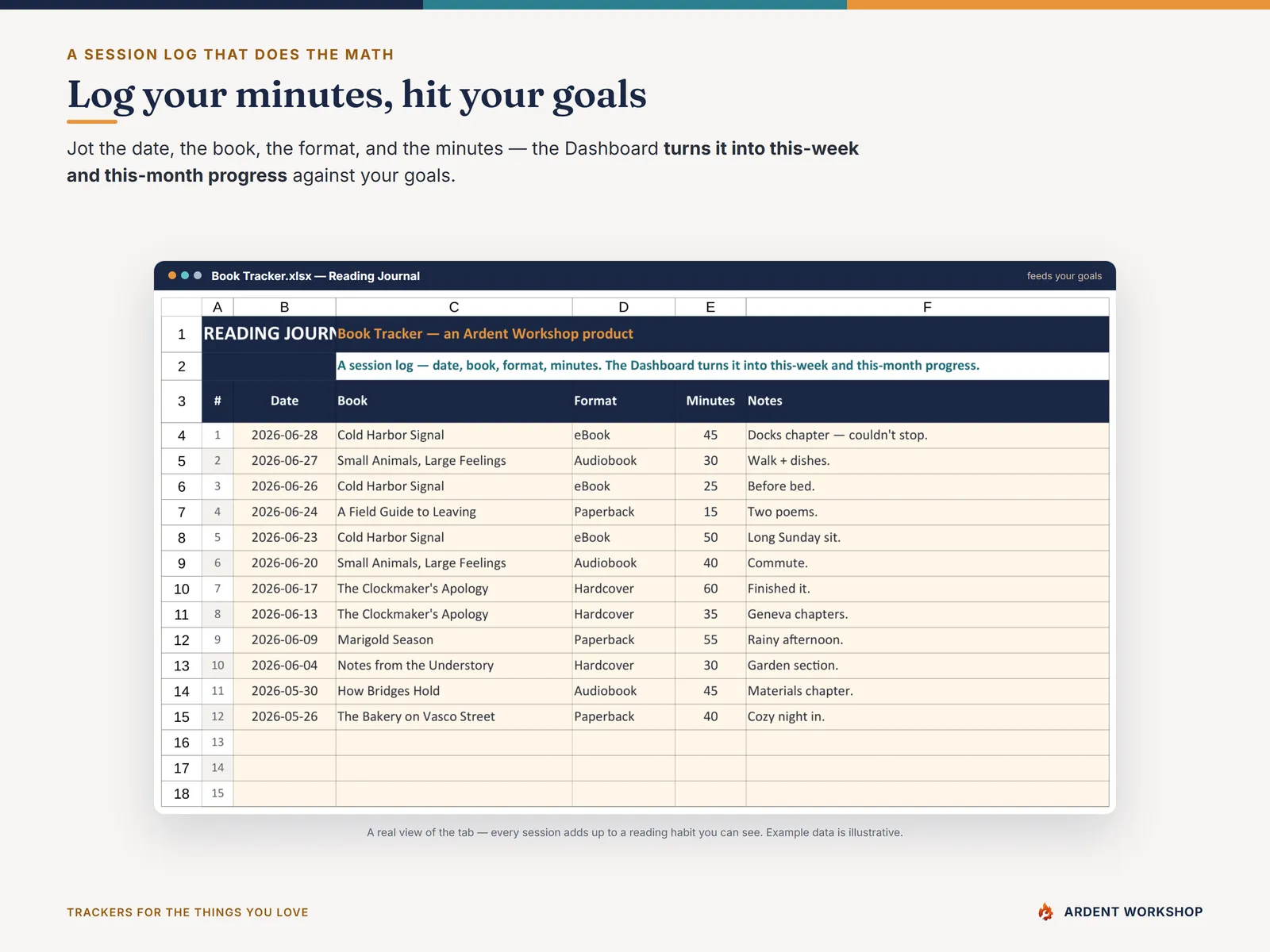Image resolution: width=1270 pixels, height=952 pixels.
Task: Click the empty date cell for entry 13
Action: click(x=284, y=742)
